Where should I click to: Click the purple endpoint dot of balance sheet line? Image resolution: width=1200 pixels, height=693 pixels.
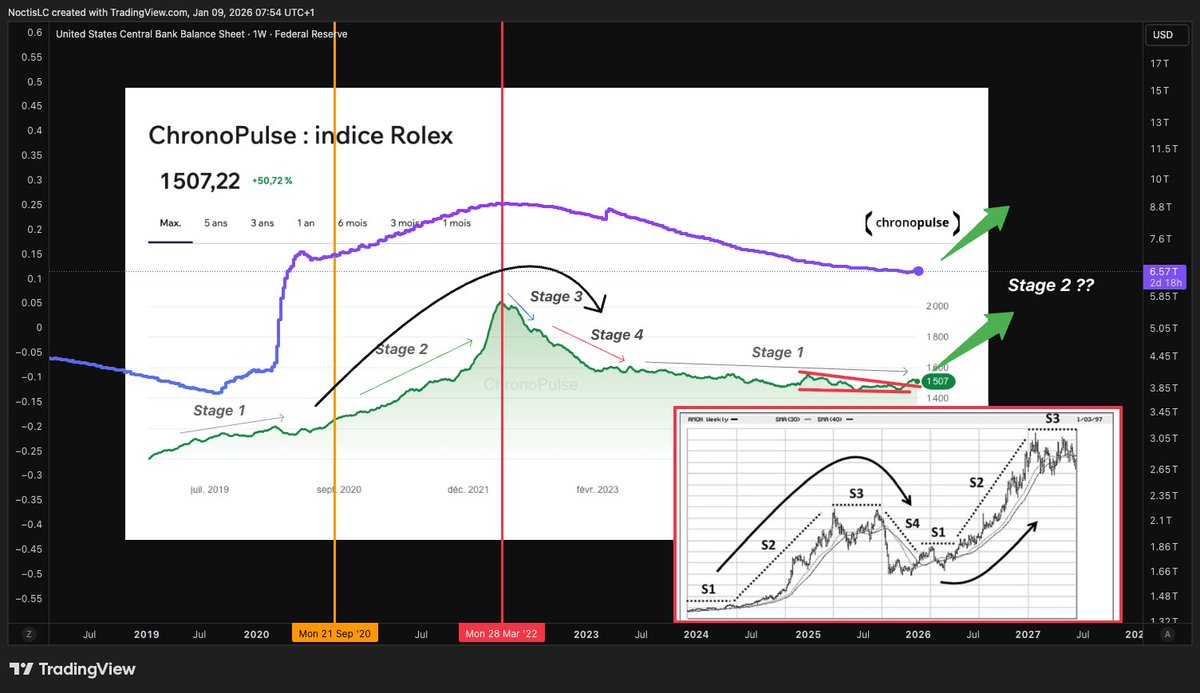(x=918, y=271)
